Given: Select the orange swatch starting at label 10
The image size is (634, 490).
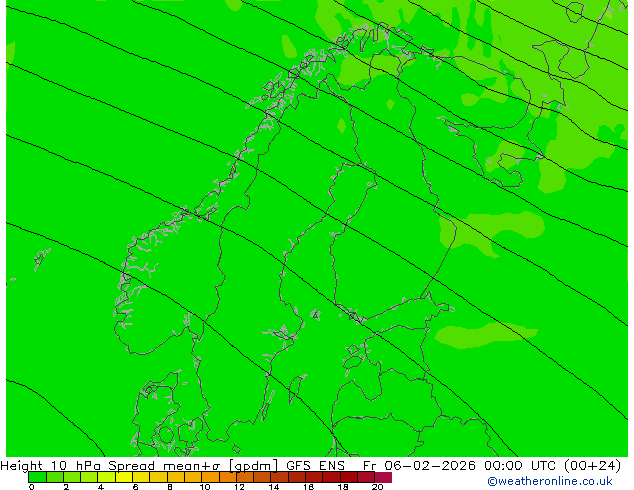Looking at the screenshot, I should tap(210, 477).
